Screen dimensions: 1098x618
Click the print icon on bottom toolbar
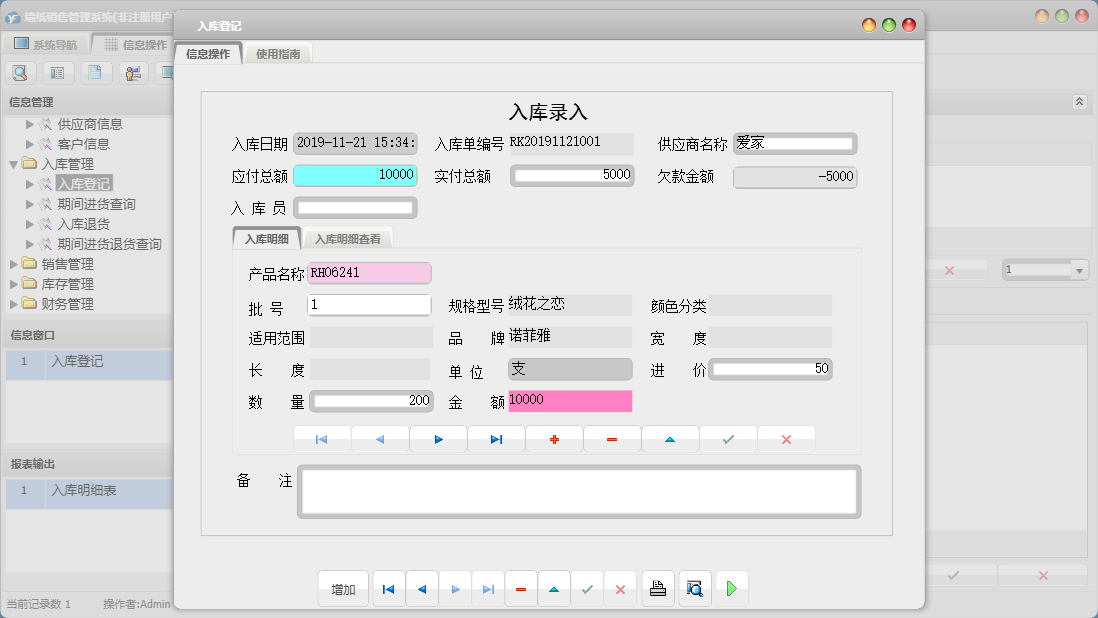tap(658, 589)
